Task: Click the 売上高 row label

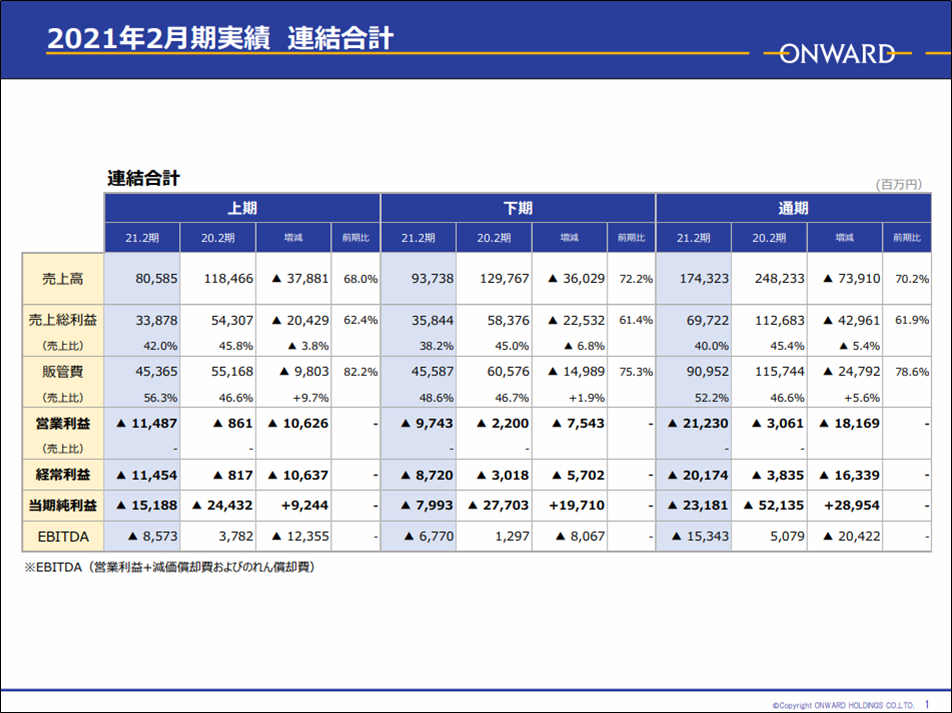Action: point(63,279)
